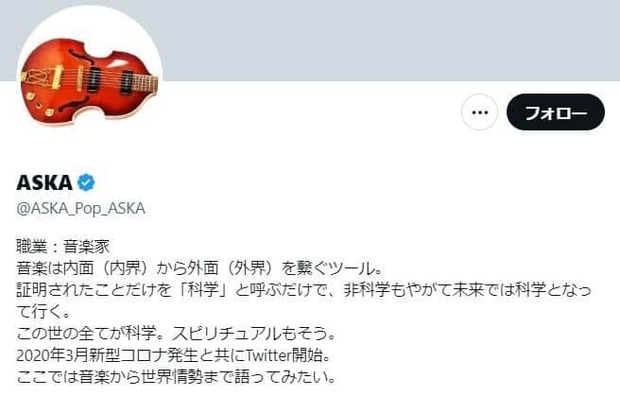Click the word Twitter in the bio

click(x=268, y=356)
